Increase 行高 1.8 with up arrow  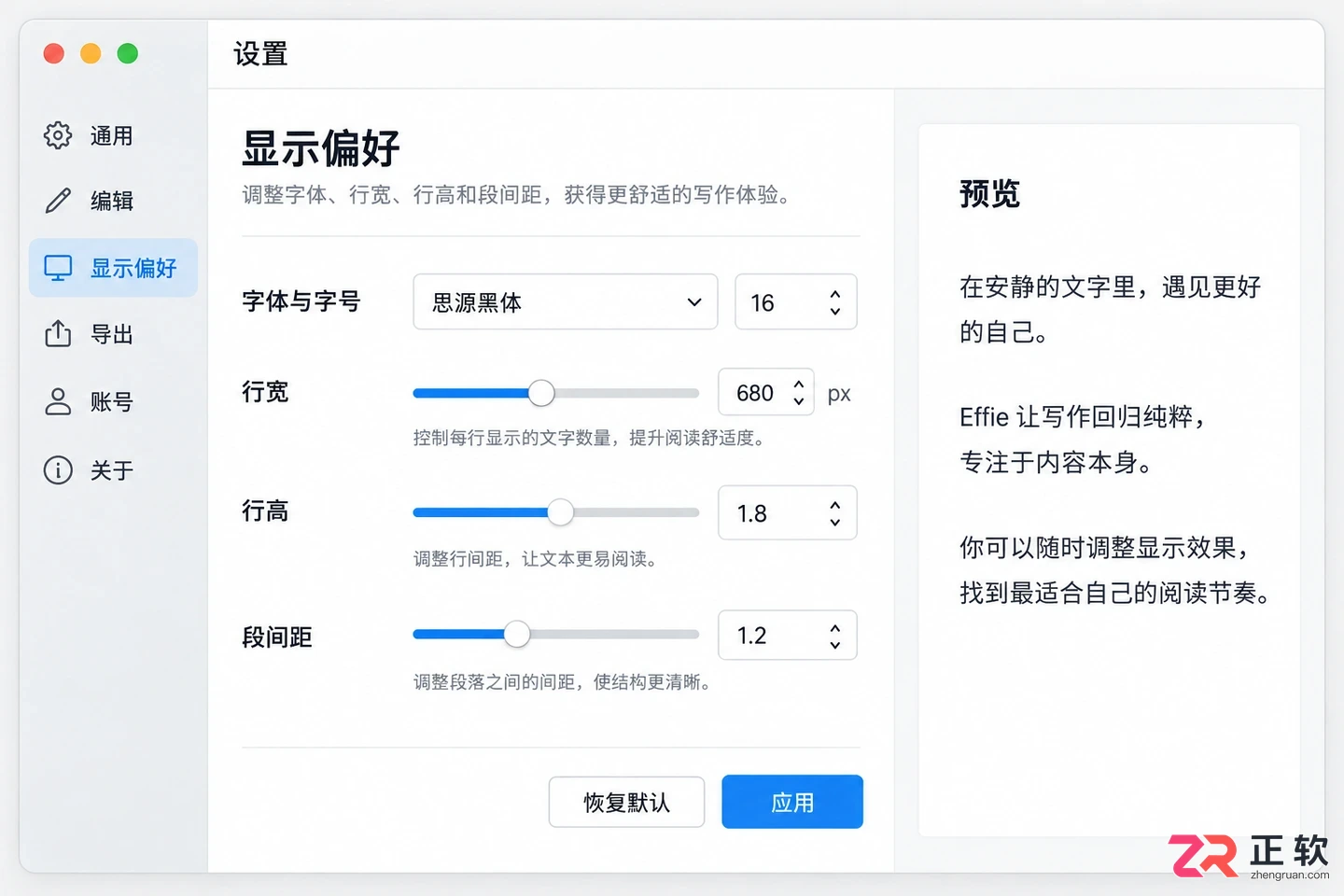click(x=835, y=505)
